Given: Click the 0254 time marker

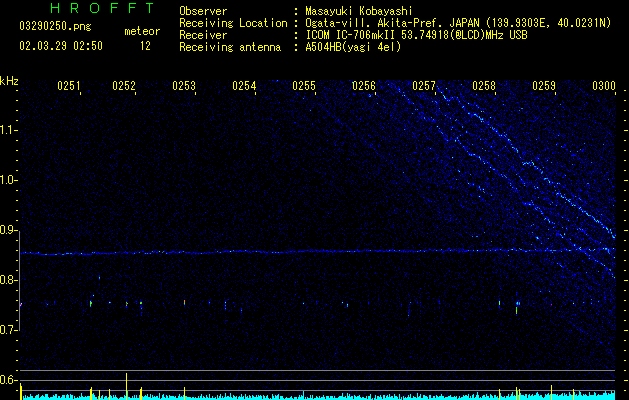Looking at the screenshot, I should point(244,86).
